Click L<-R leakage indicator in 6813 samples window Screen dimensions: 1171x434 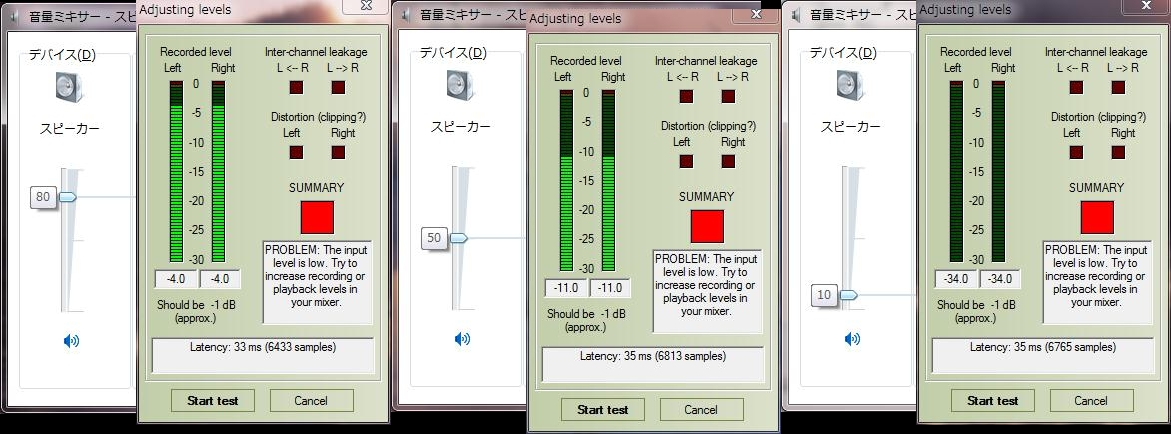686,96
